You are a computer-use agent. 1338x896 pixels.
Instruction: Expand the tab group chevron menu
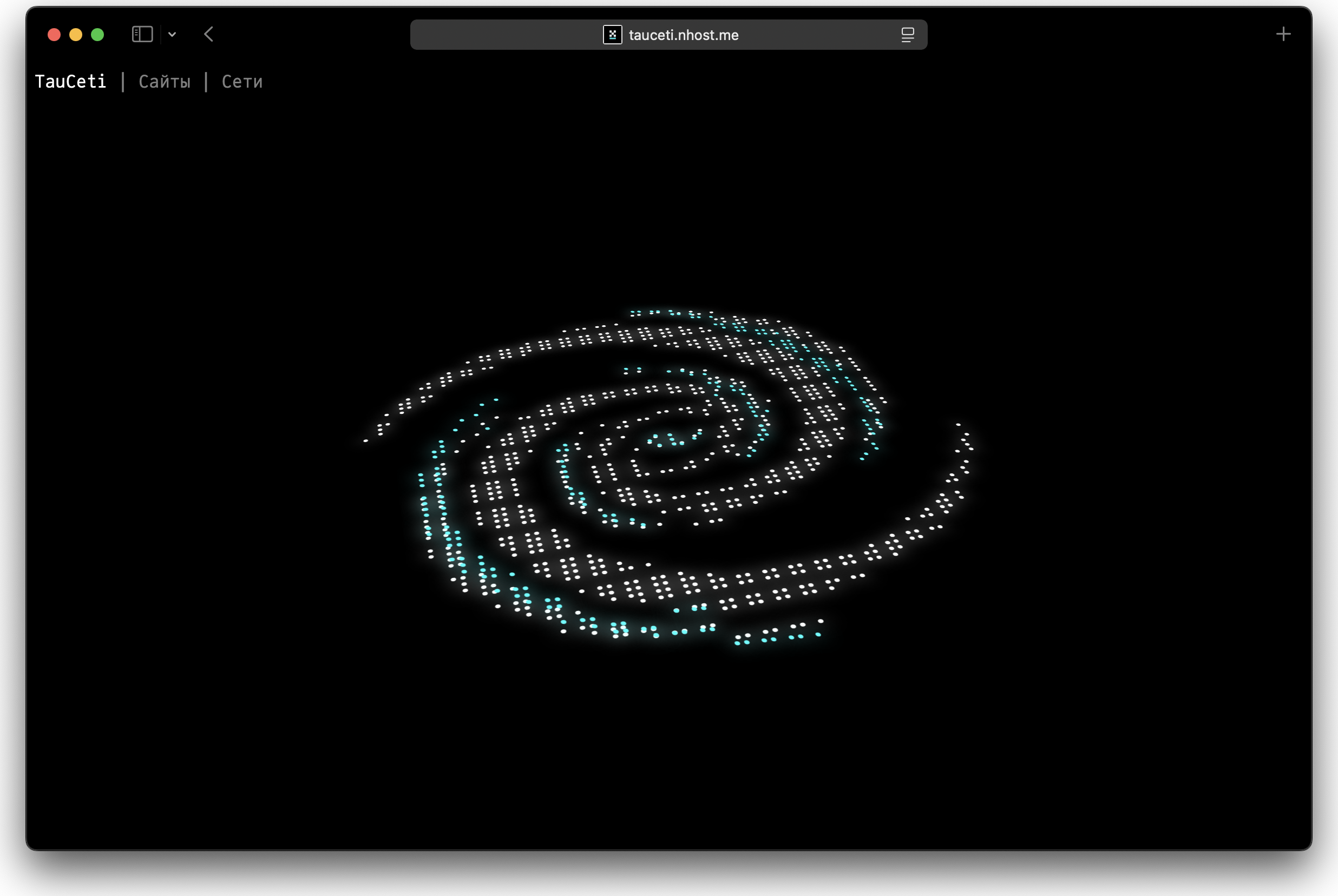point(172,34)
